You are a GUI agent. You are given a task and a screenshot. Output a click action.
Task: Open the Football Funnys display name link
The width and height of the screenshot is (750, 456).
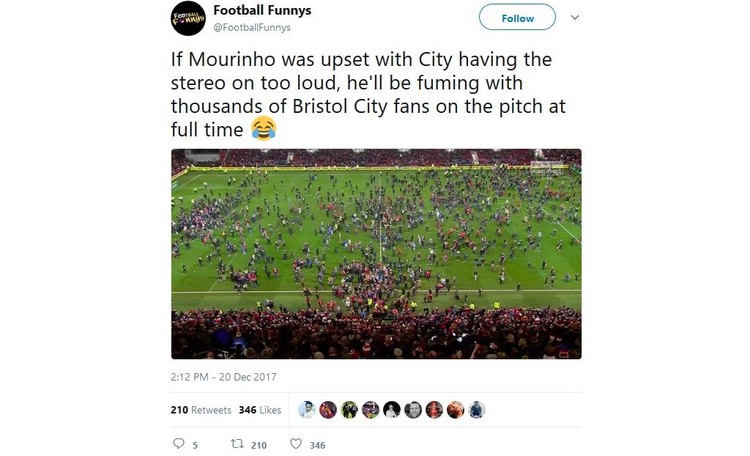[262, 10]
